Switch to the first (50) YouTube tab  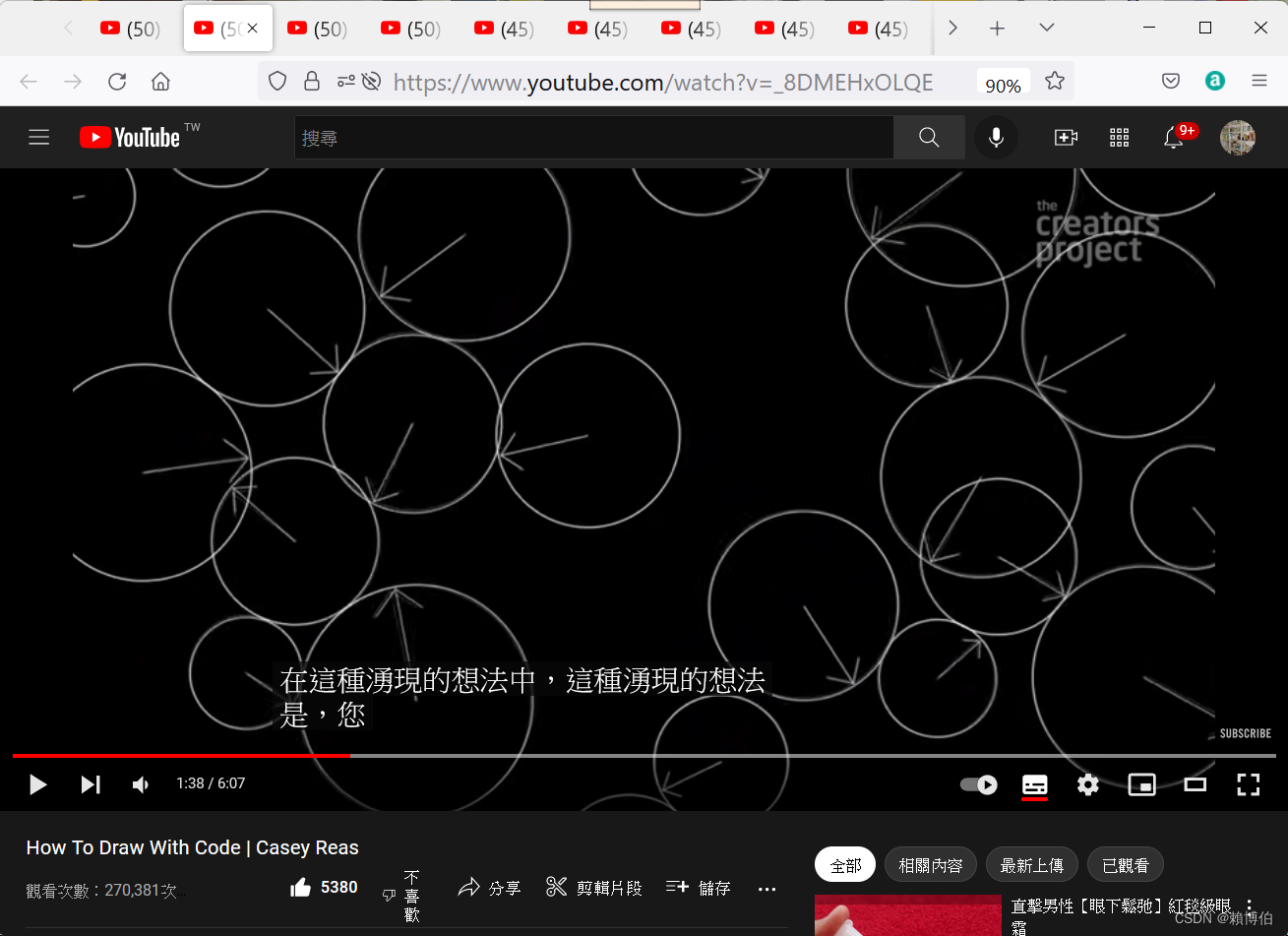[x=130, y=30]
